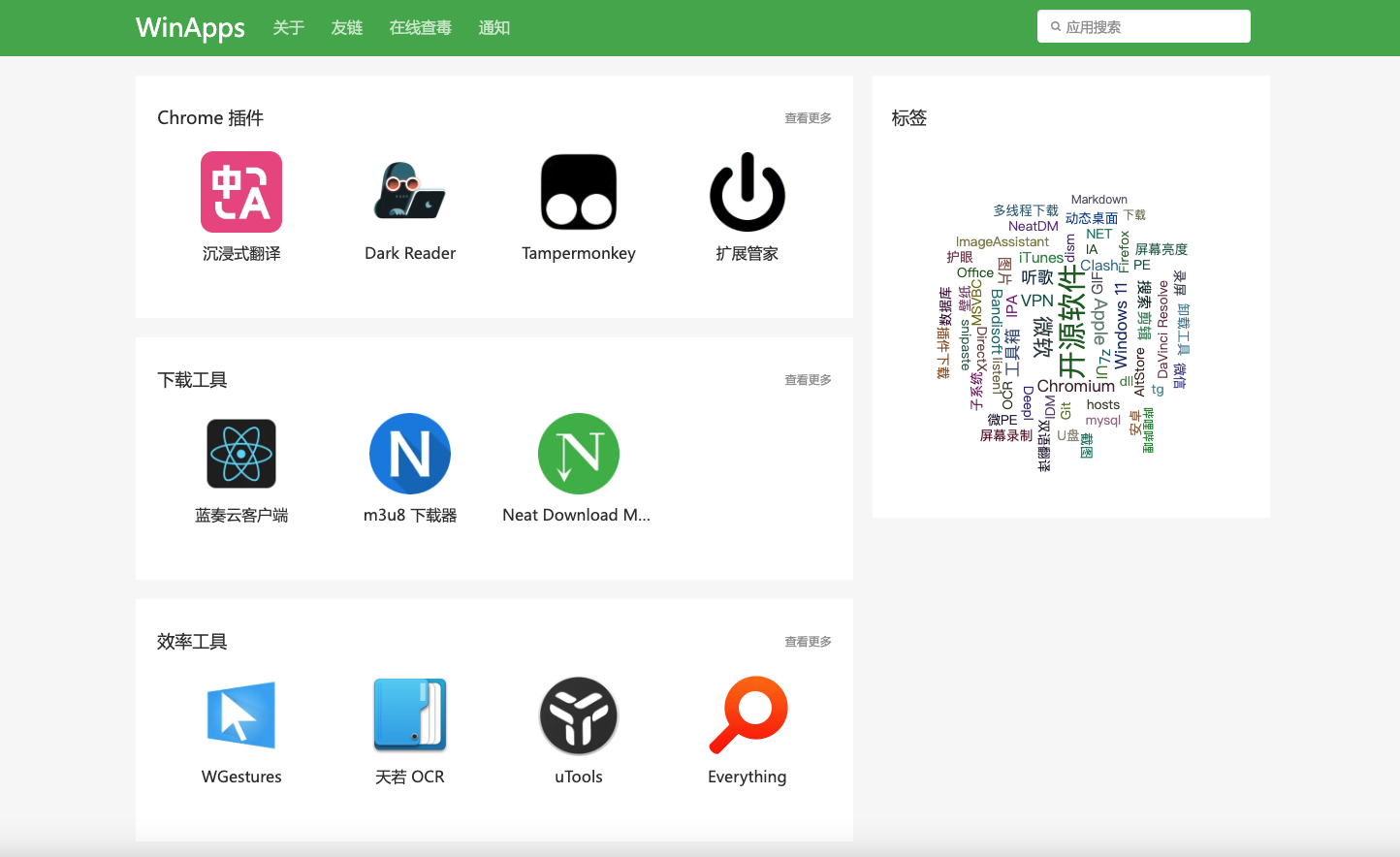The height and width of the screenshot is (857, 1400).
Task: Click the 蓝奏云客户端 atom icon
Action: 241,454
